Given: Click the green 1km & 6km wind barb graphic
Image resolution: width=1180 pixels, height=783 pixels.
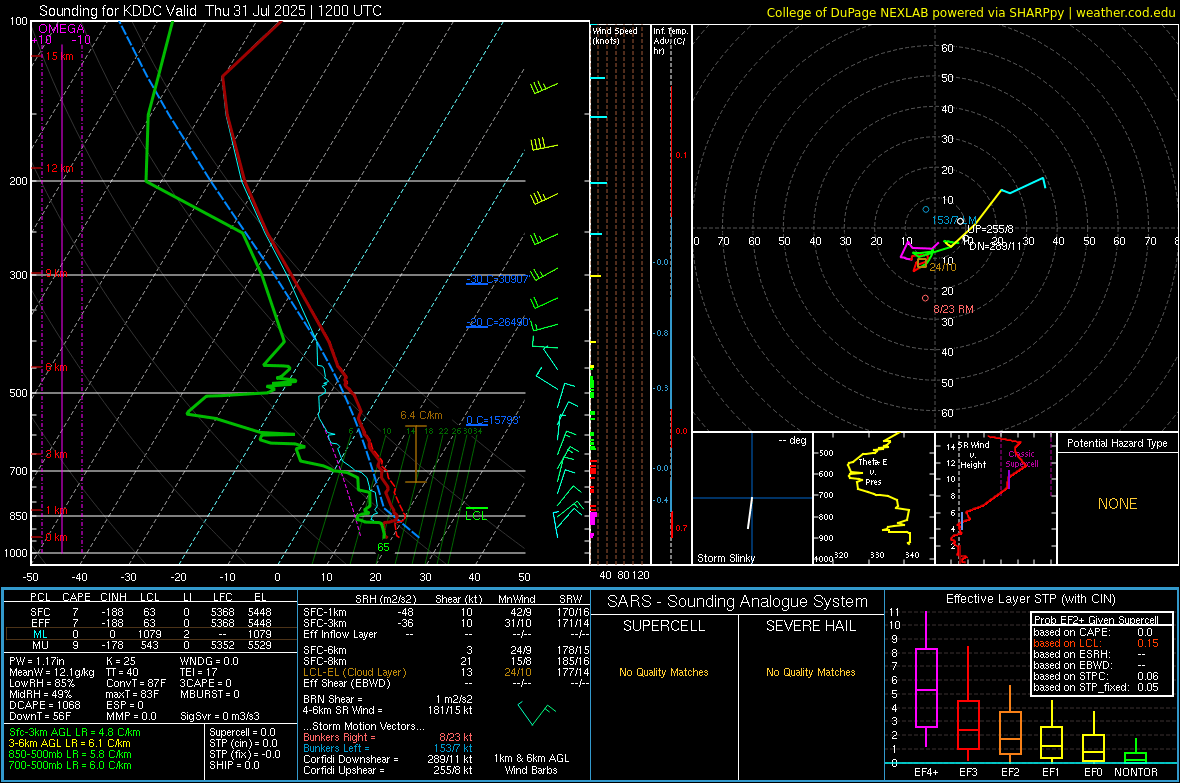Looking at the screenshot, I should [536, 713].
